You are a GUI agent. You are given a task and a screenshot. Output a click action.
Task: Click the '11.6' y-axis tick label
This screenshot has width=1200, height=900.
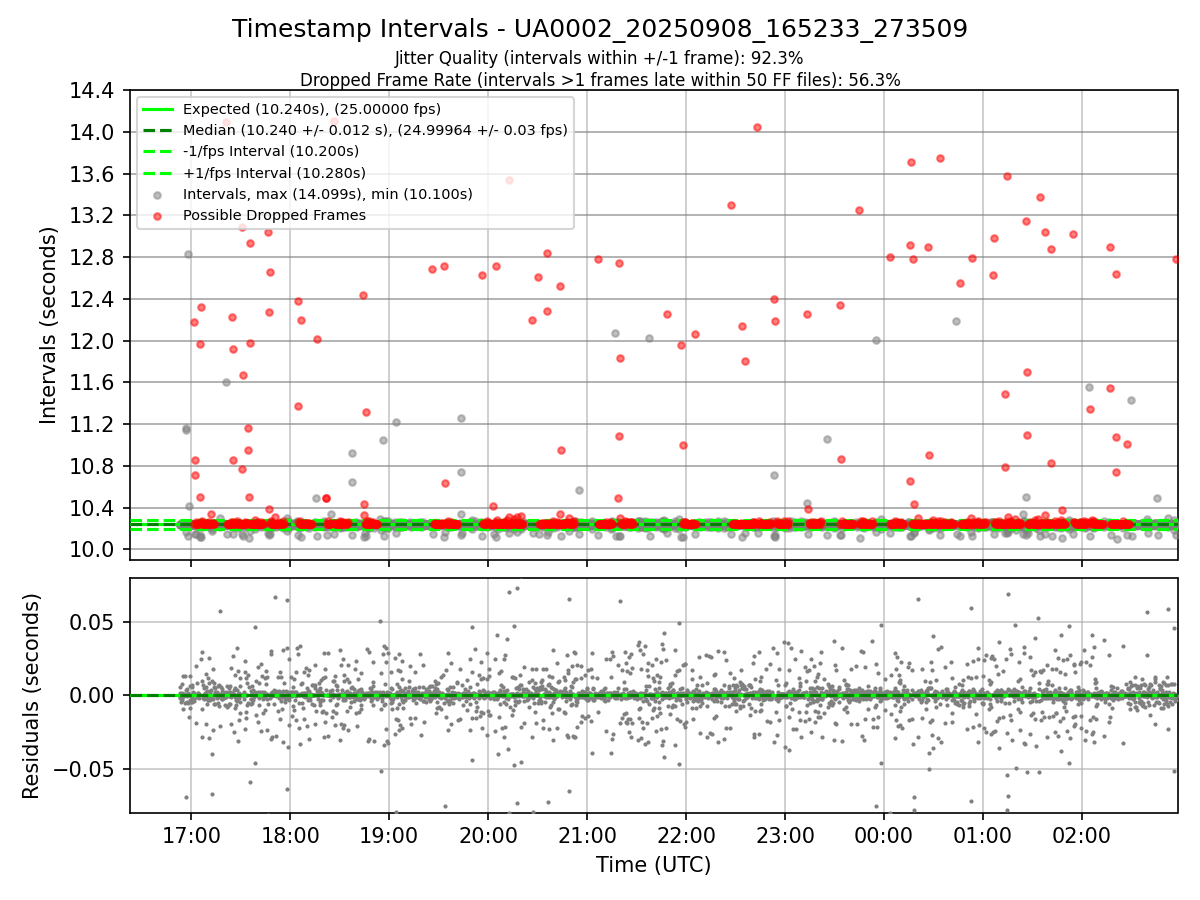pyautogui.click(x=90, y=383)
